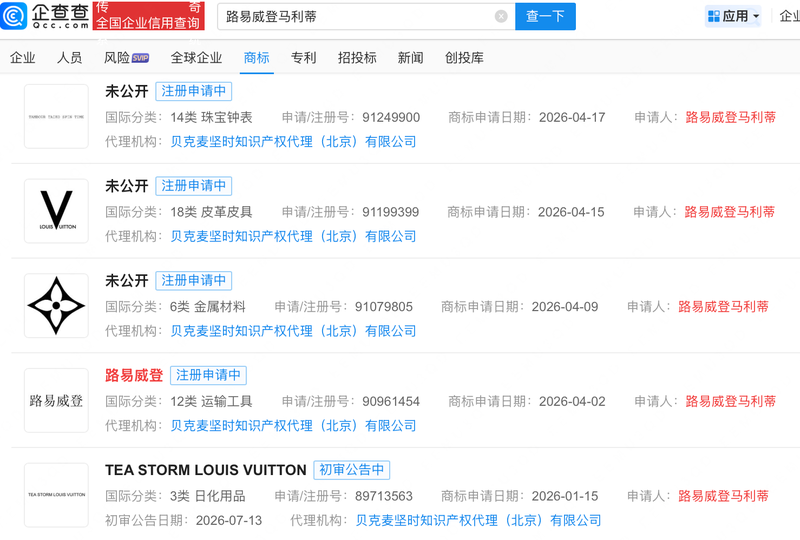
Task: Select application number 91249900
Action: point(391,117)
